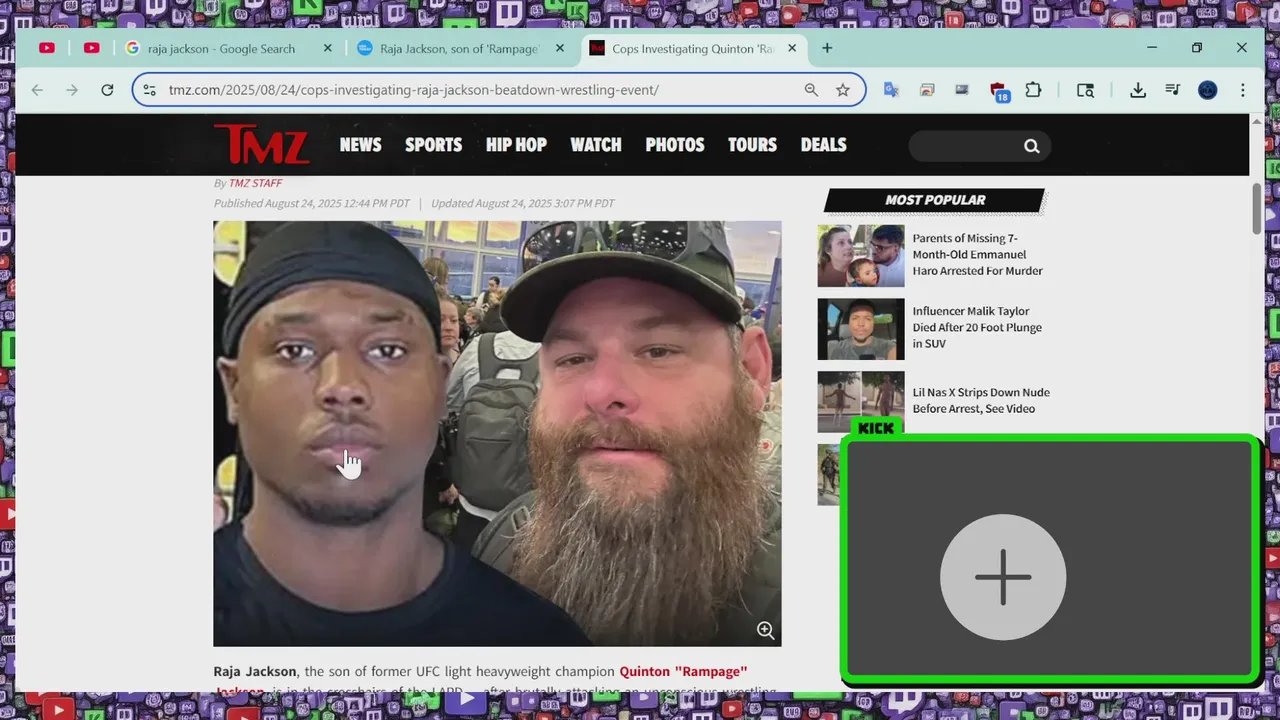Switch to Raja Jackson, son of Rampage tab
1280x720 pixels.
click(x=459, y=48)
